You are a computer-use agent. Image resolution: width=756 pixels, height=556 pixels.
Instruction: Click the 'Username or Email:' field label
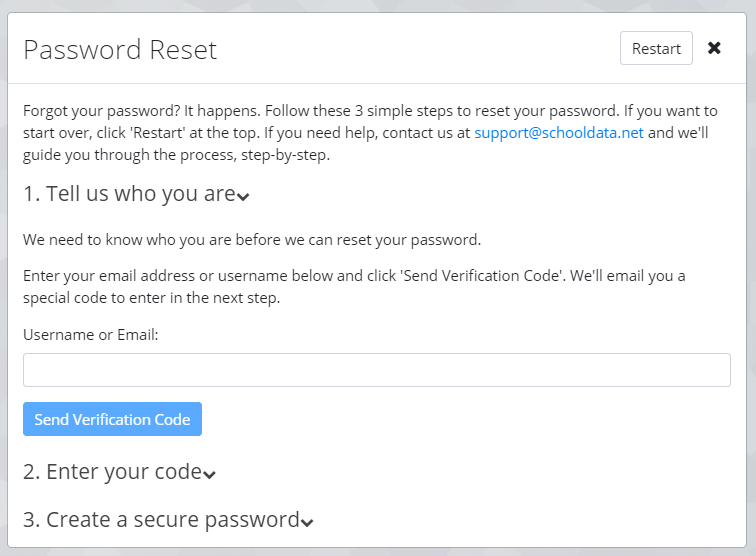pyautogui.click(x=91, y=335)
